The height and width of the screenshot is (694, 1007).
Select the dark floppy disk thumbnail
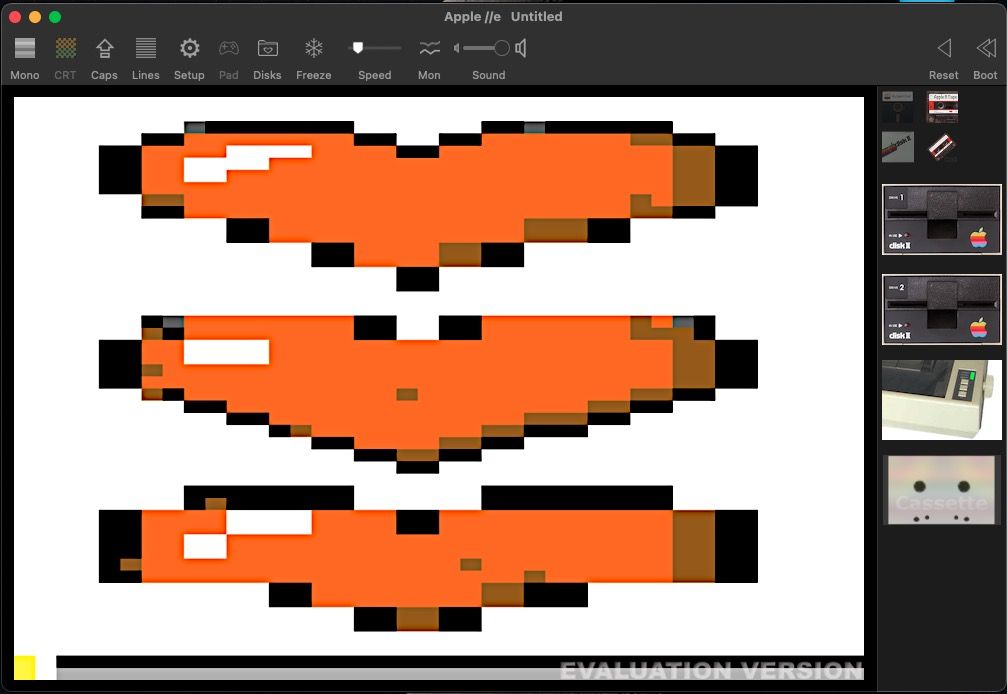click(898, 107)
